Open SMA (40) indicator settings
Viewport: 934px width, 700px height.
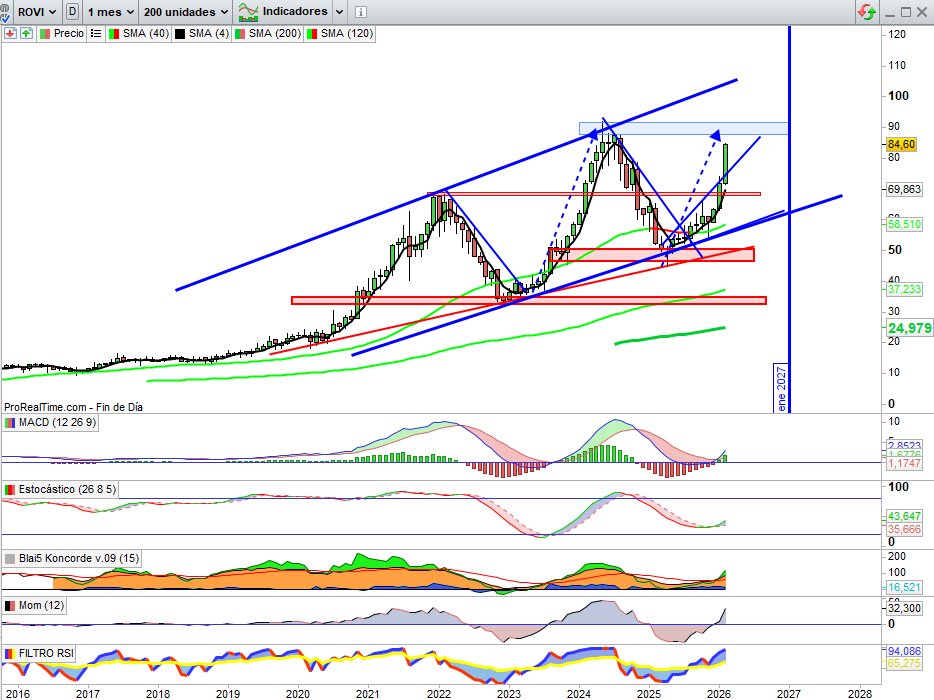point(139,33)
